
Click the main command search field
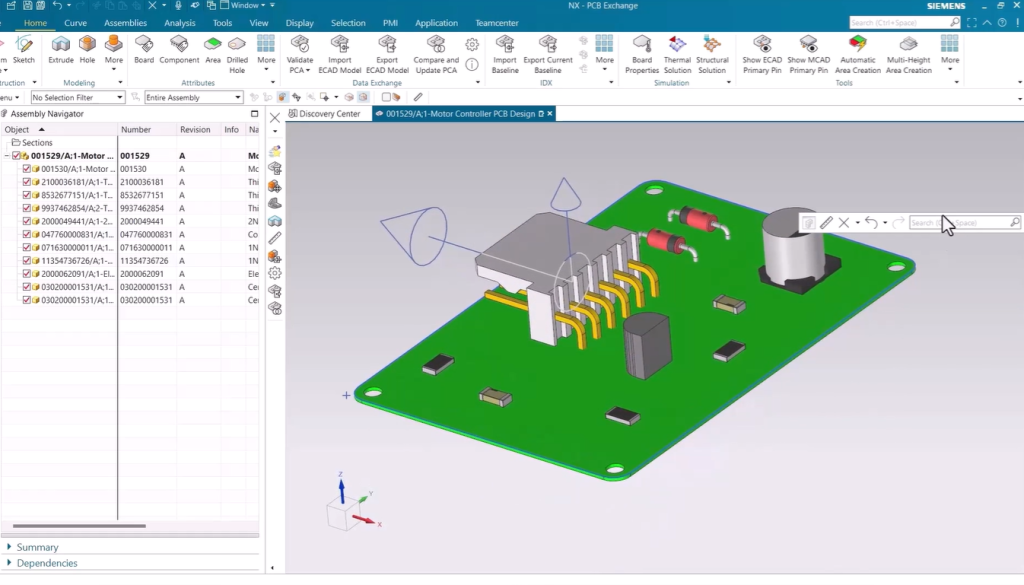pos(905,23)
